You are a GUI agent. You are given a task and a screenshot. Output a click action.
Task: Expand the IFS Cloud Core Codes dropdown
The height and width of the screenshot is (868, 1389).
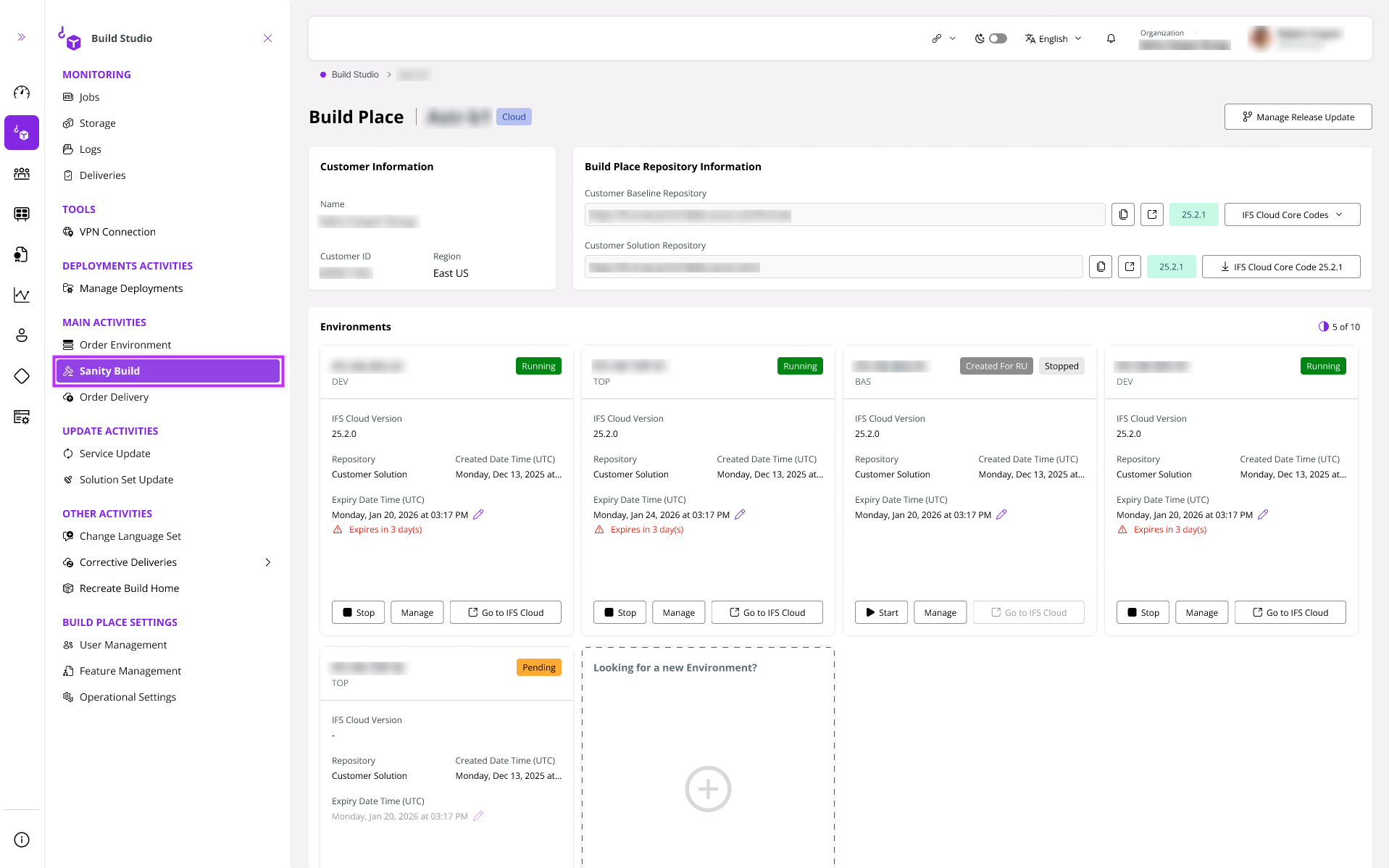tap(1292, 214)
